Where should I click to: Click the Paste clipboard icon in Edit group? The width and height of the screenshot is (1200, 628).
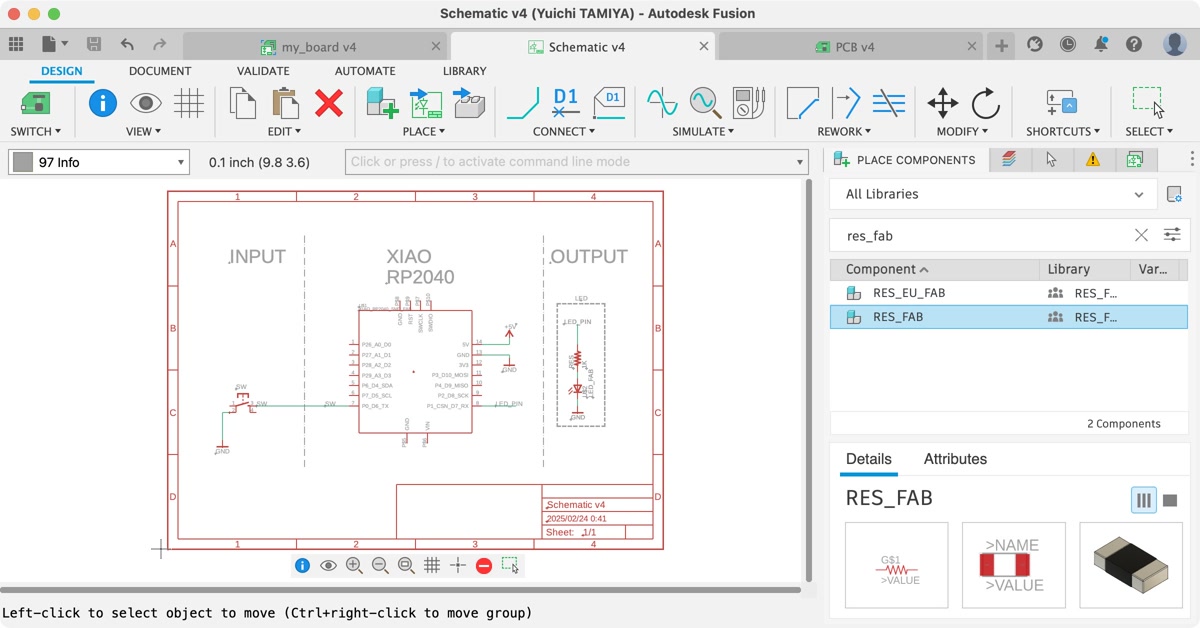pos(285,103)
